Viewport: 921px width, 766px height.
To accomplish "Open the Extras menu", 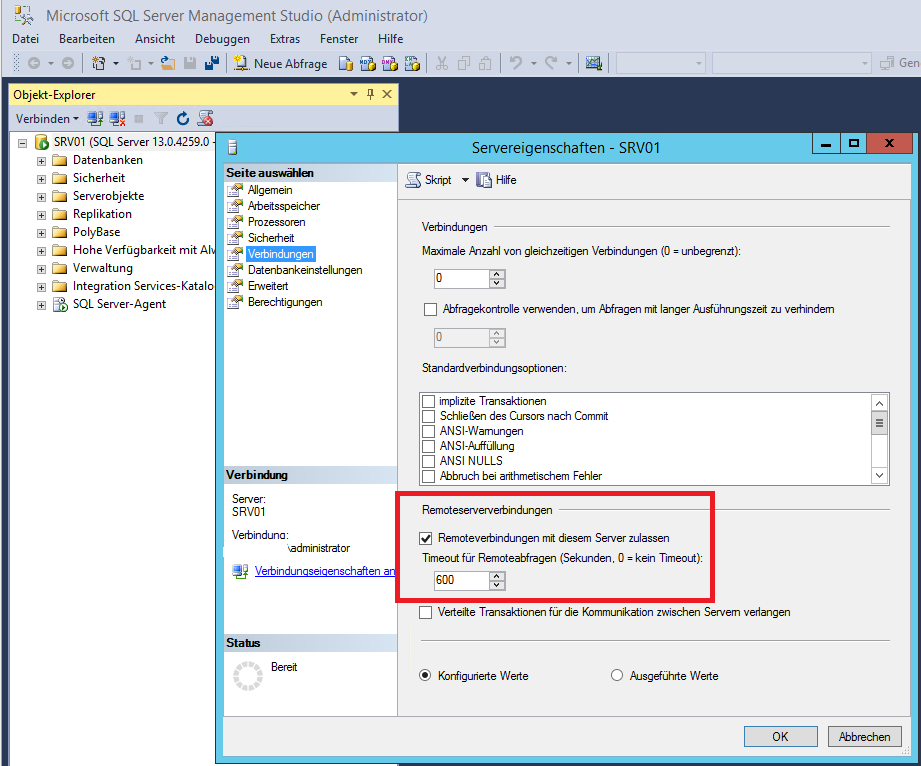I will tap(284, 39).
